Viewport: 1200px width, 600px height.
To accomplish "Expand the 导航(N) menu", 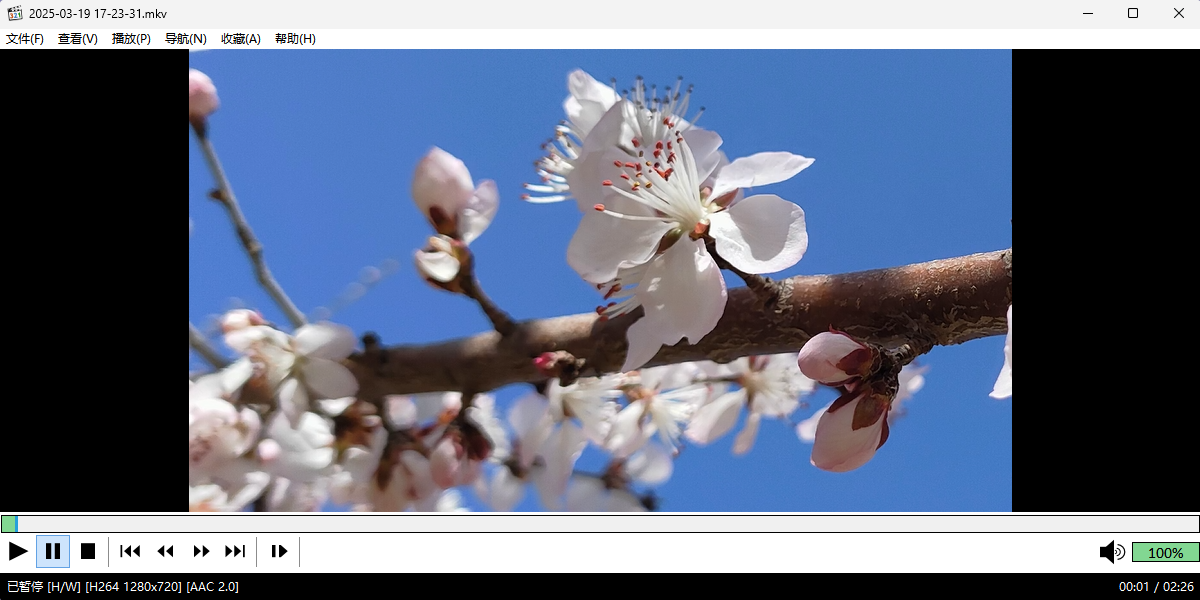I will 185,39.
